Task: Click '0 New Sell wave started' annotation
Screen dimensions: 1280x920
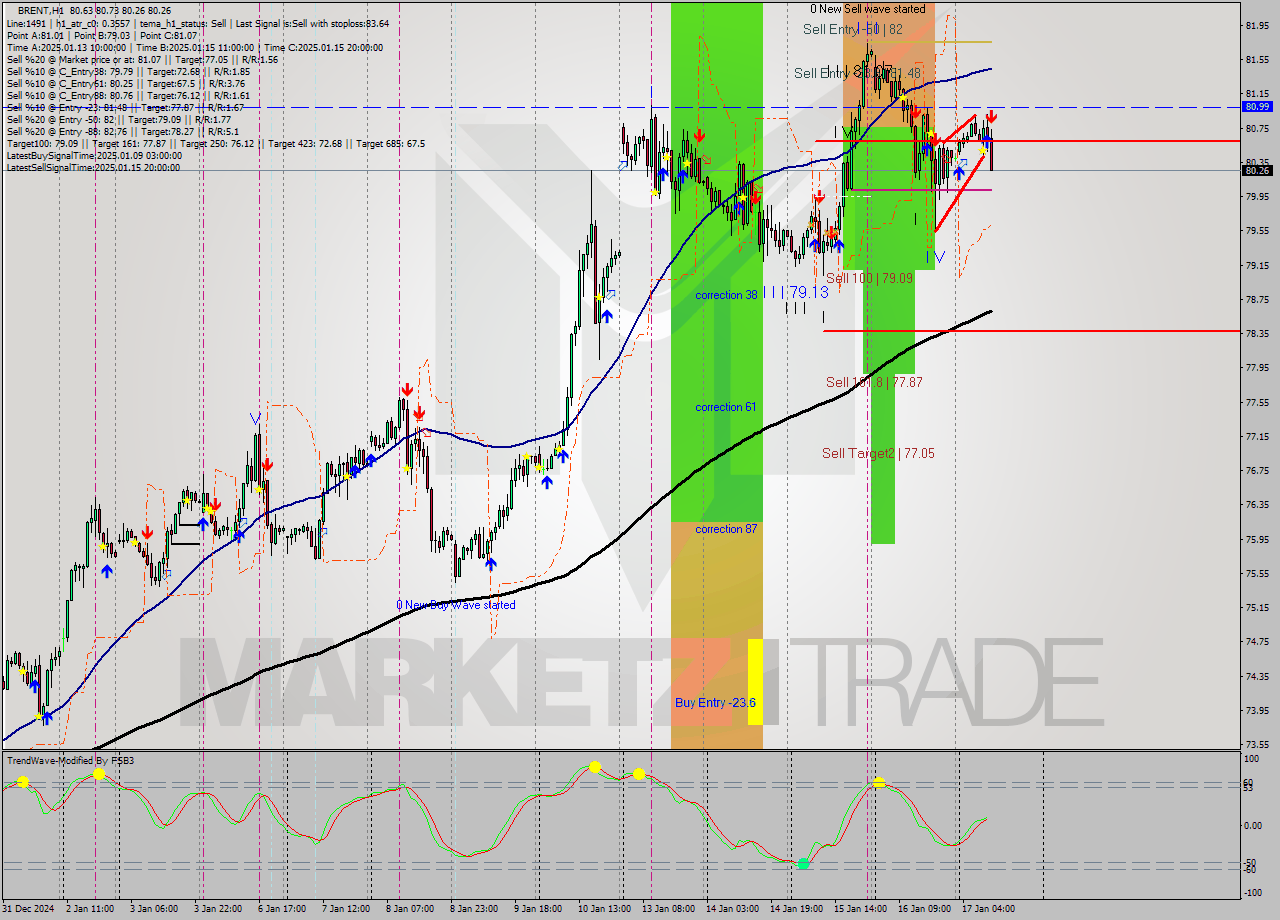Action: [867, 9]
